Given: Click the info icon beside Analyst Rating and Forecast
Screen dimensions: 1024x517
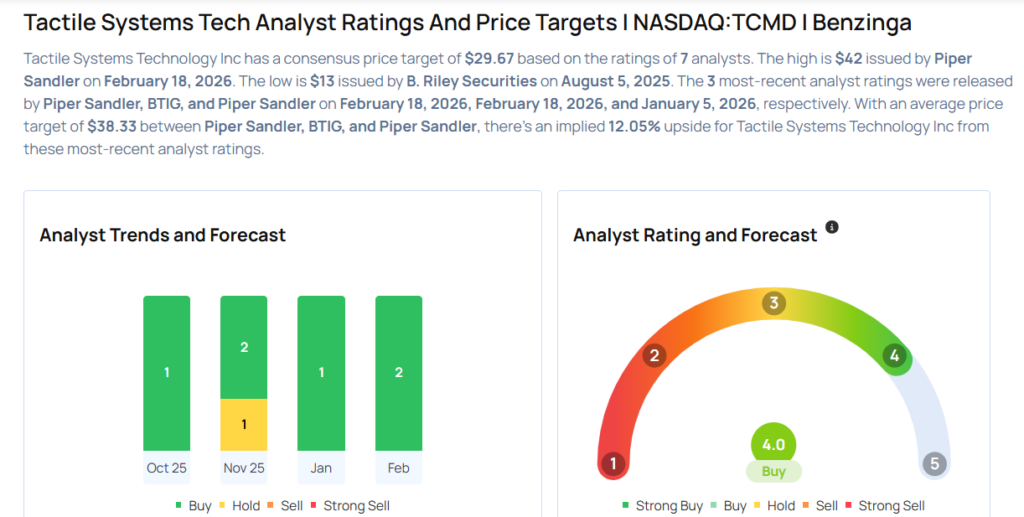Looking at the screenshot, I should pyautogui.click(x=832, y=228).
